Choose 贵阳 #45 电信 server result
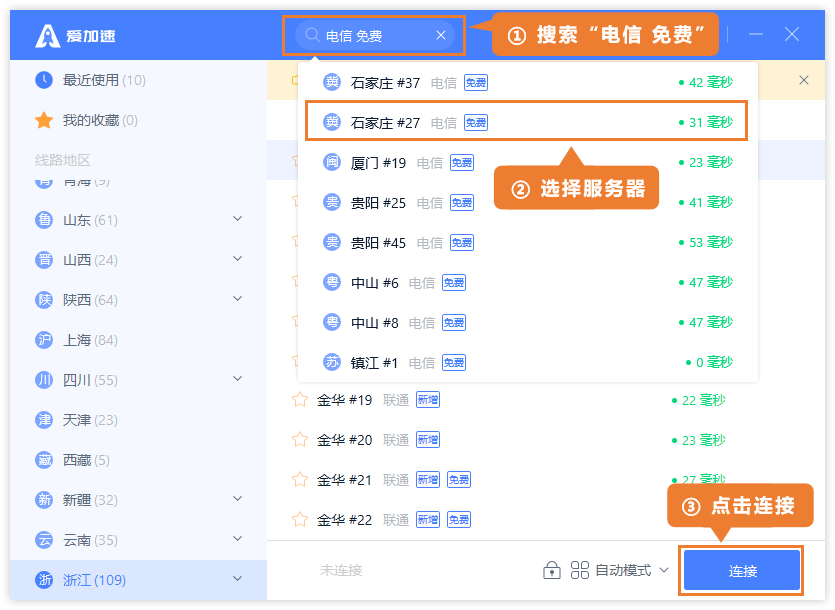The image size is (835, 610). 528,242
